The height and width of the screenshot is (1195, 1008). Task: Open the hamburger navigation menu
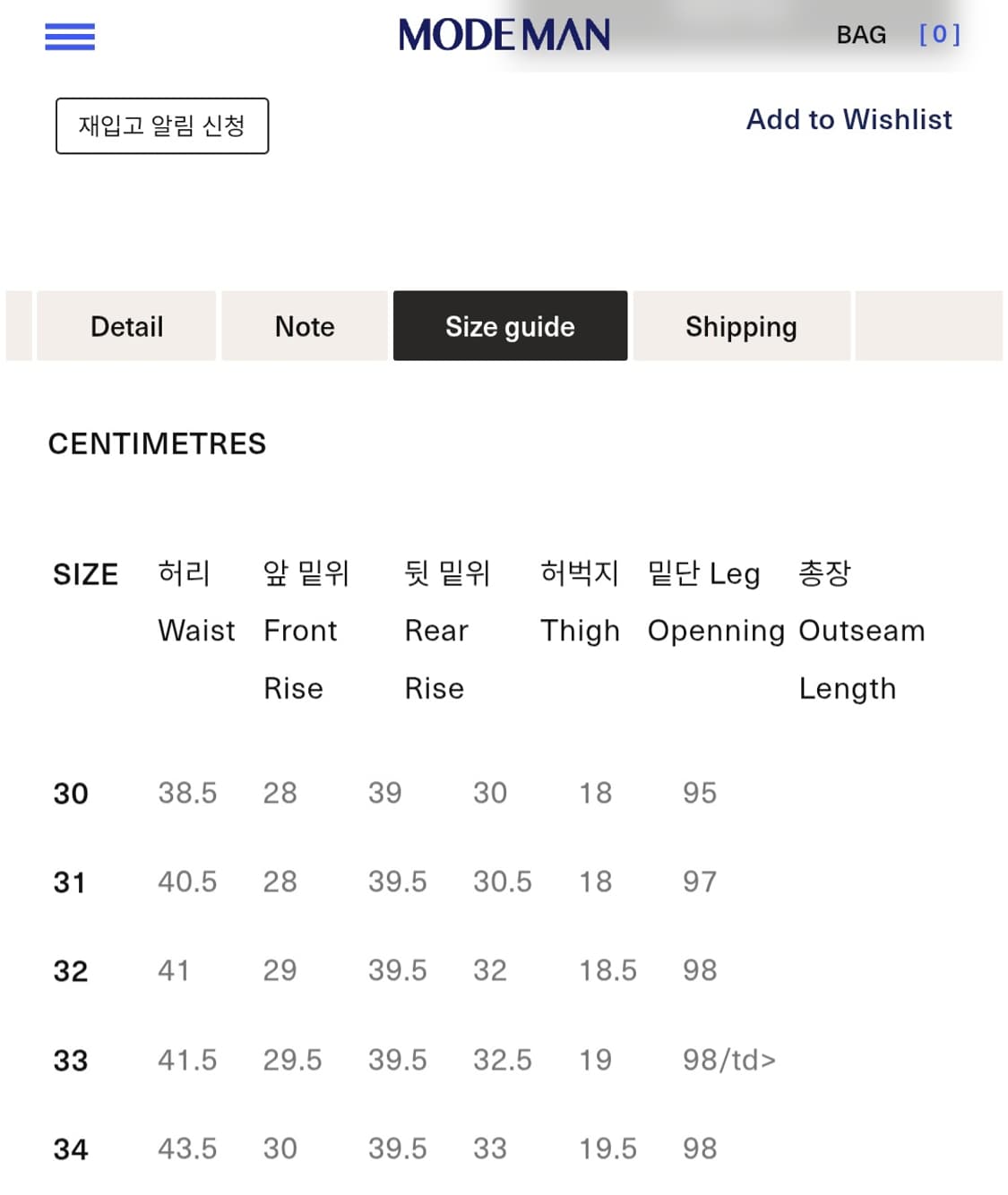(x=70, y=37)
